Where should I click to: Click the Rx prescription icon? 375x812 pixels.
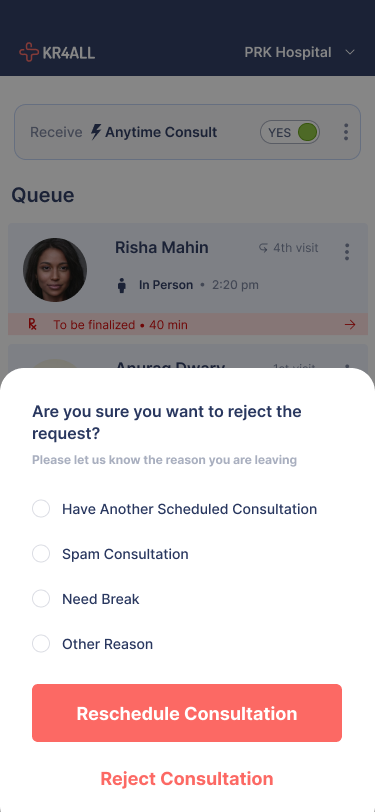(x=33, y=325)
